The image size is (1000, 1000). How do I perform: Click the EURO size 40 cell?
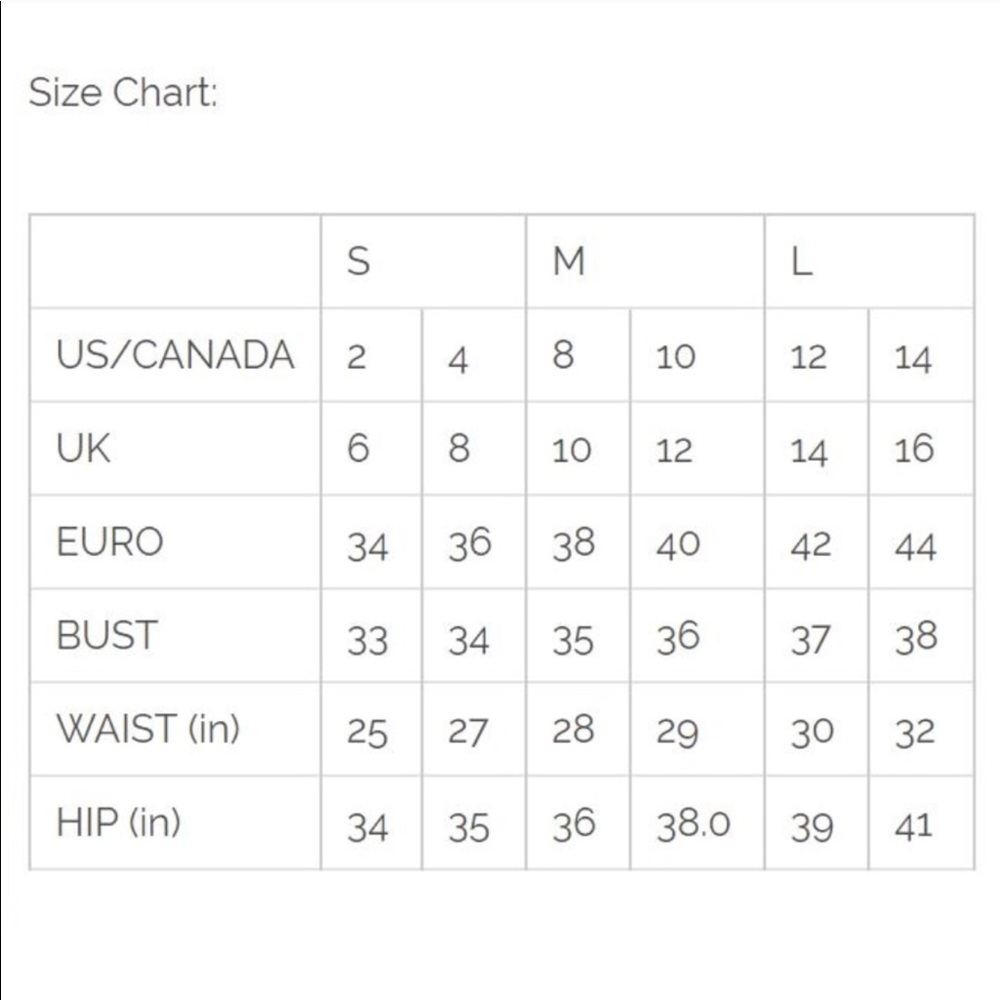click(678, 544)
